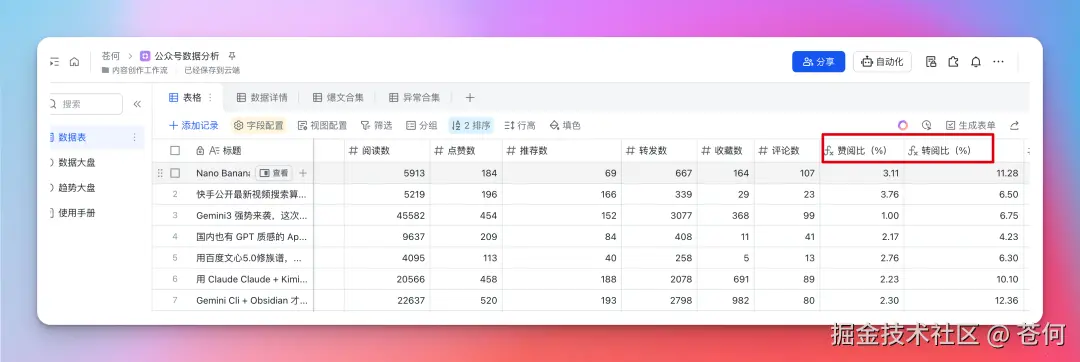Viewport: 1080px width, 362px height.
Task: Click 添加记录 to add a record
Action: coord(194,125)
